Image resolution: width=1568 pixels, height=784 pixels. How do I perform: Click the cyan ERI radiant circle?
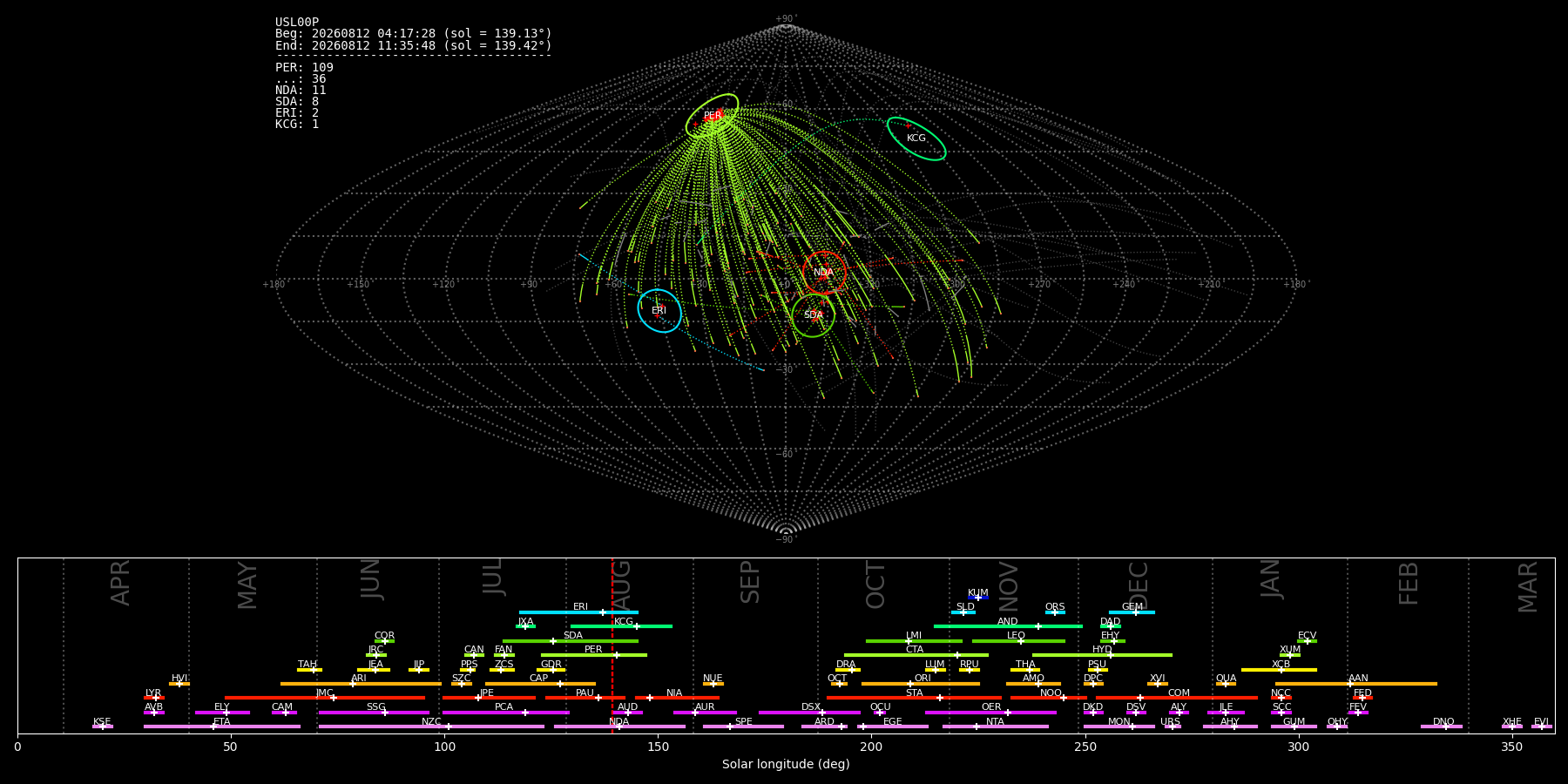tap(659, 311)
